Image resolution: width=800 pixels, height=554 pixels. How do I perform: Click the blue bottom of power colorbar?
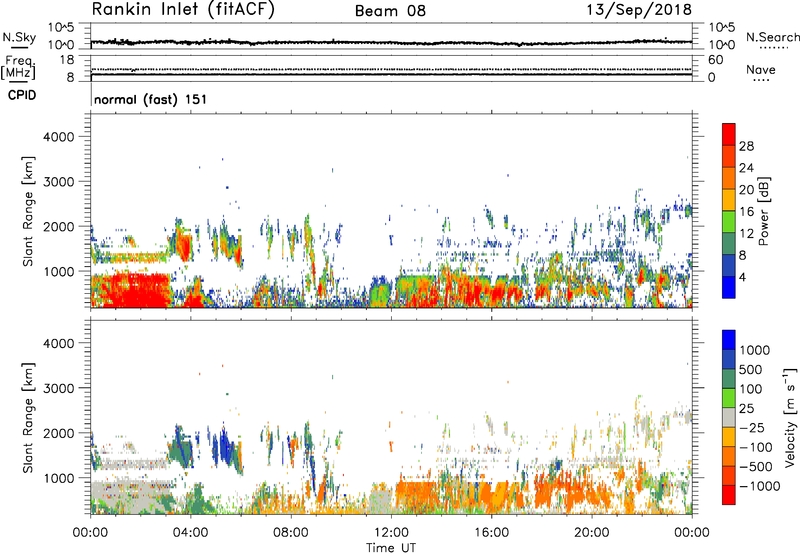729,287
